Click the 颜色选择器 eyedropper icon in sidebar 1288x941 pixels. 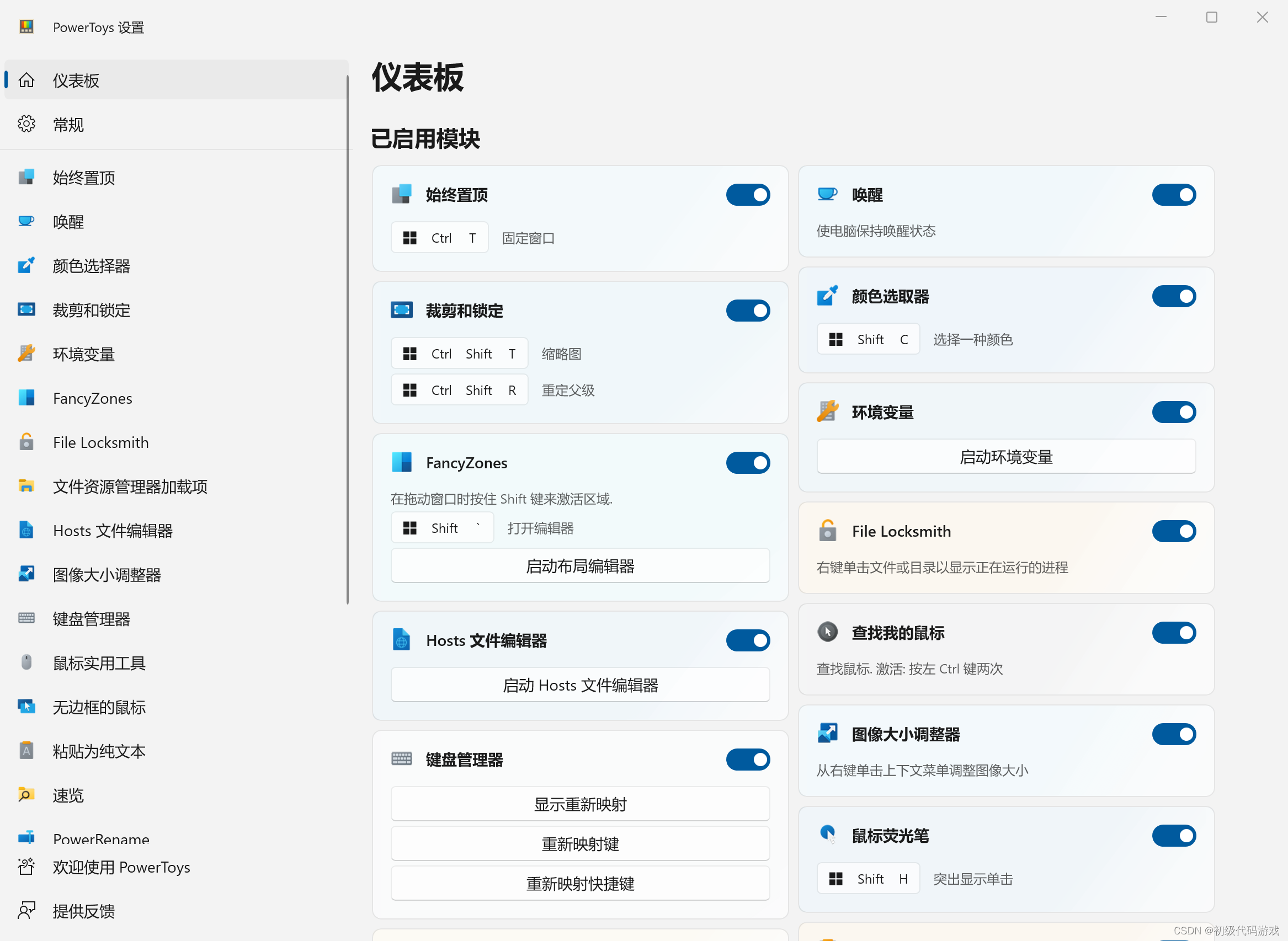(26, 265)
